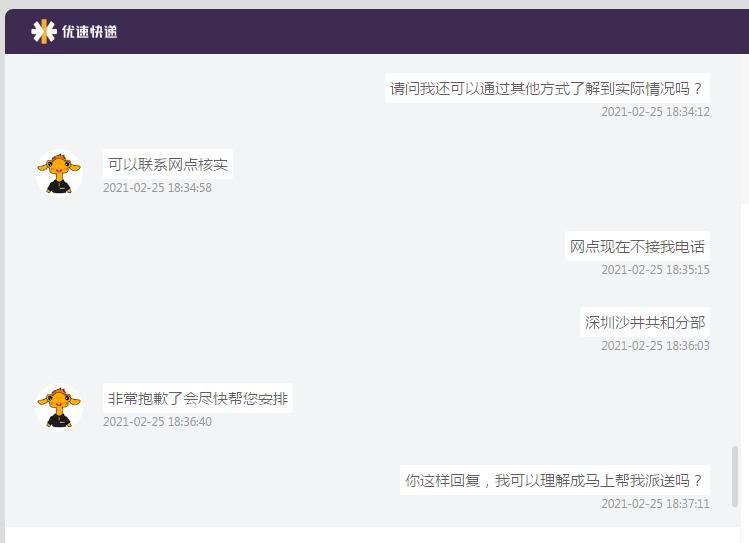749x543 pixels.
Task: Click timestamp 2021-02-25 18:36:03
Action: 655,346
